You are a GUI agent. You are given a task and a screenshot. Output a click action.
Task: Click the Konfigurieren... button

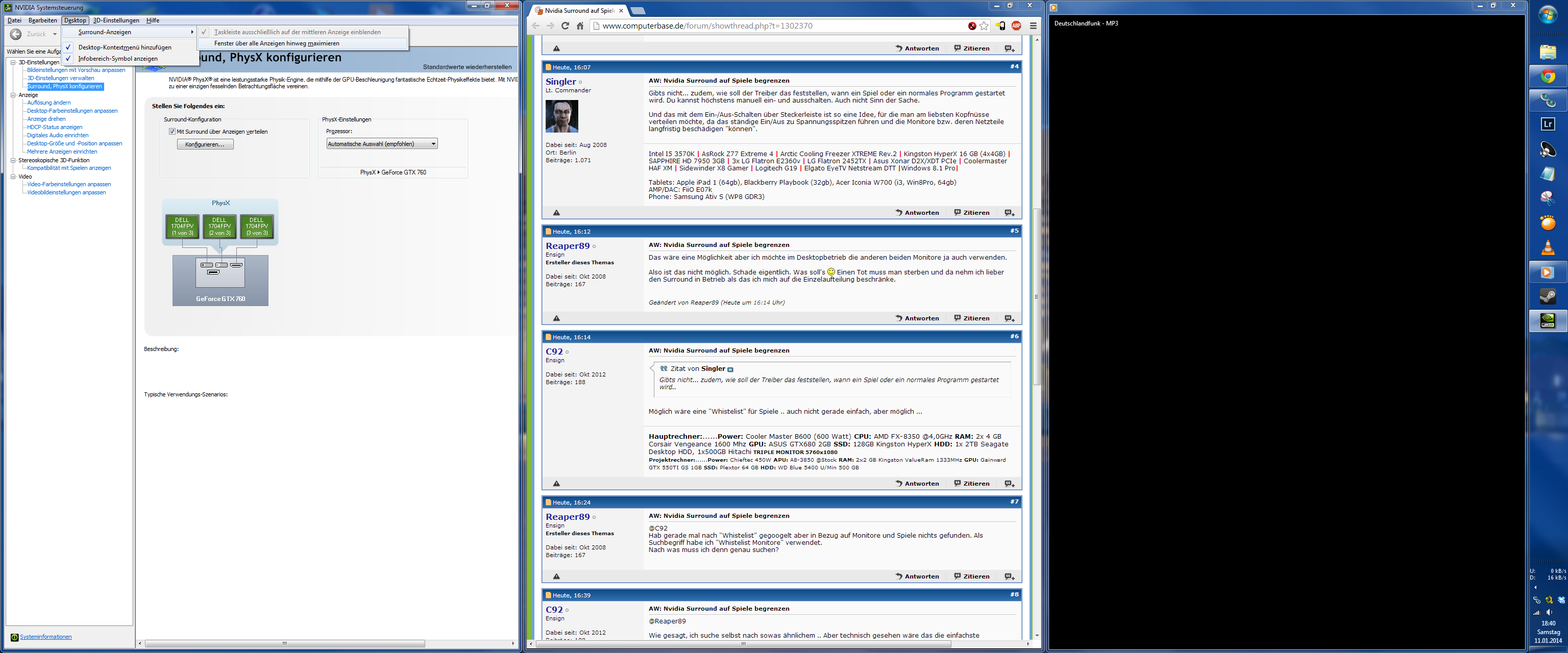point(205,144)
